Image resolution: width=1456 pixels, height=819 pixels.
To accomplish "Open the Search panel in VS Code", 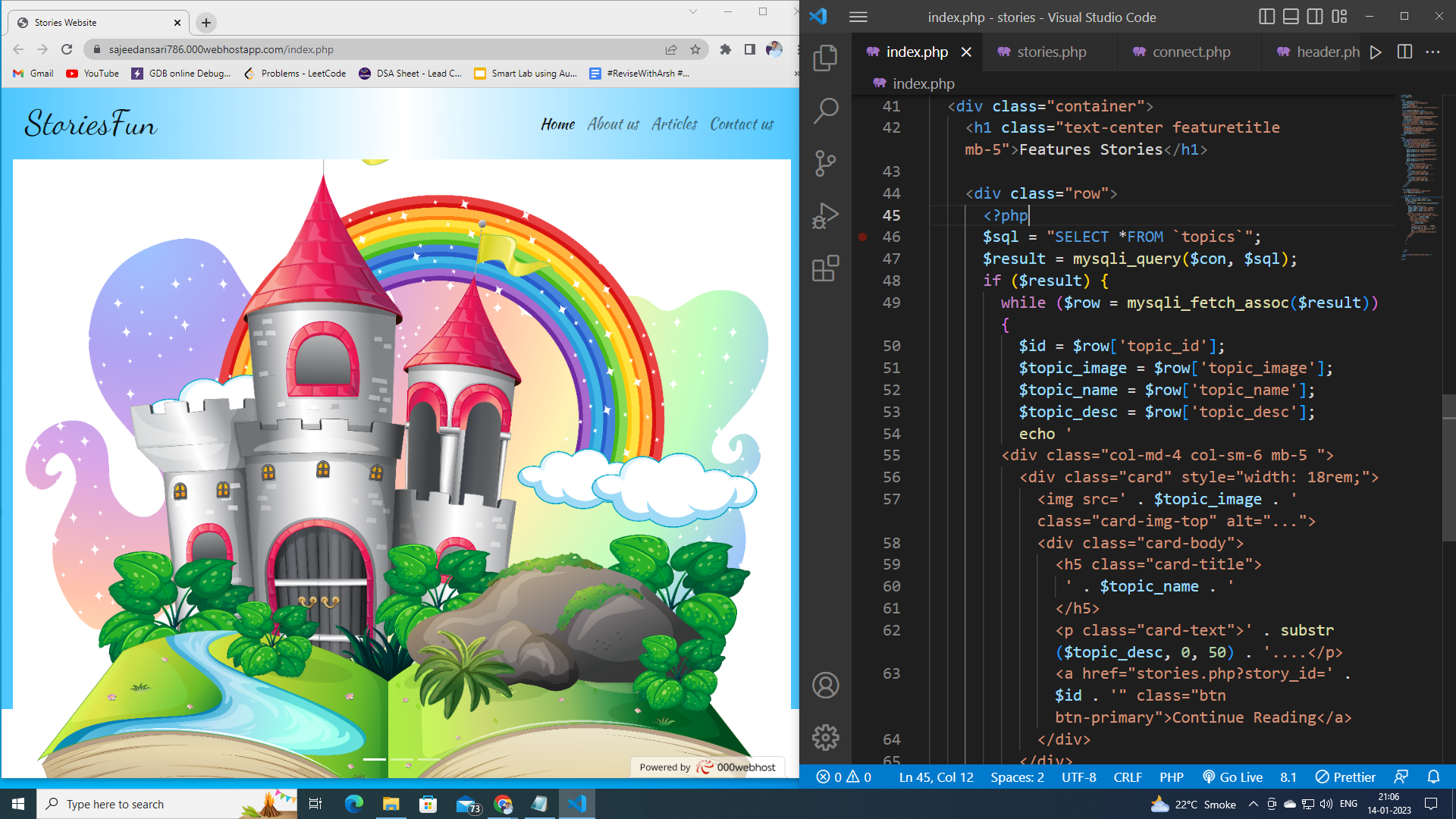I will tap(824, 109).
